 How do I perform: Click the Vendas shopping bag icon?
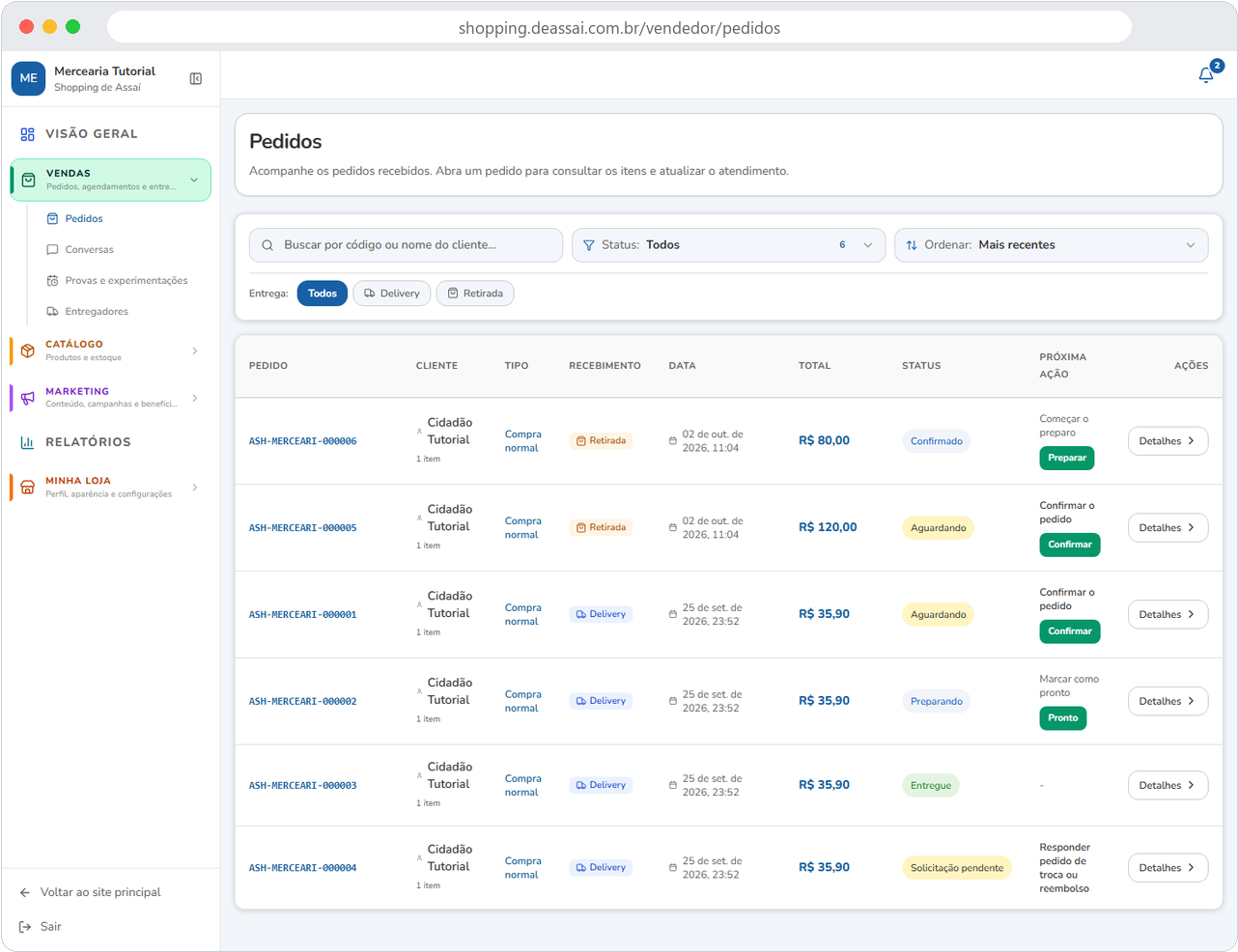coord(29,180)
